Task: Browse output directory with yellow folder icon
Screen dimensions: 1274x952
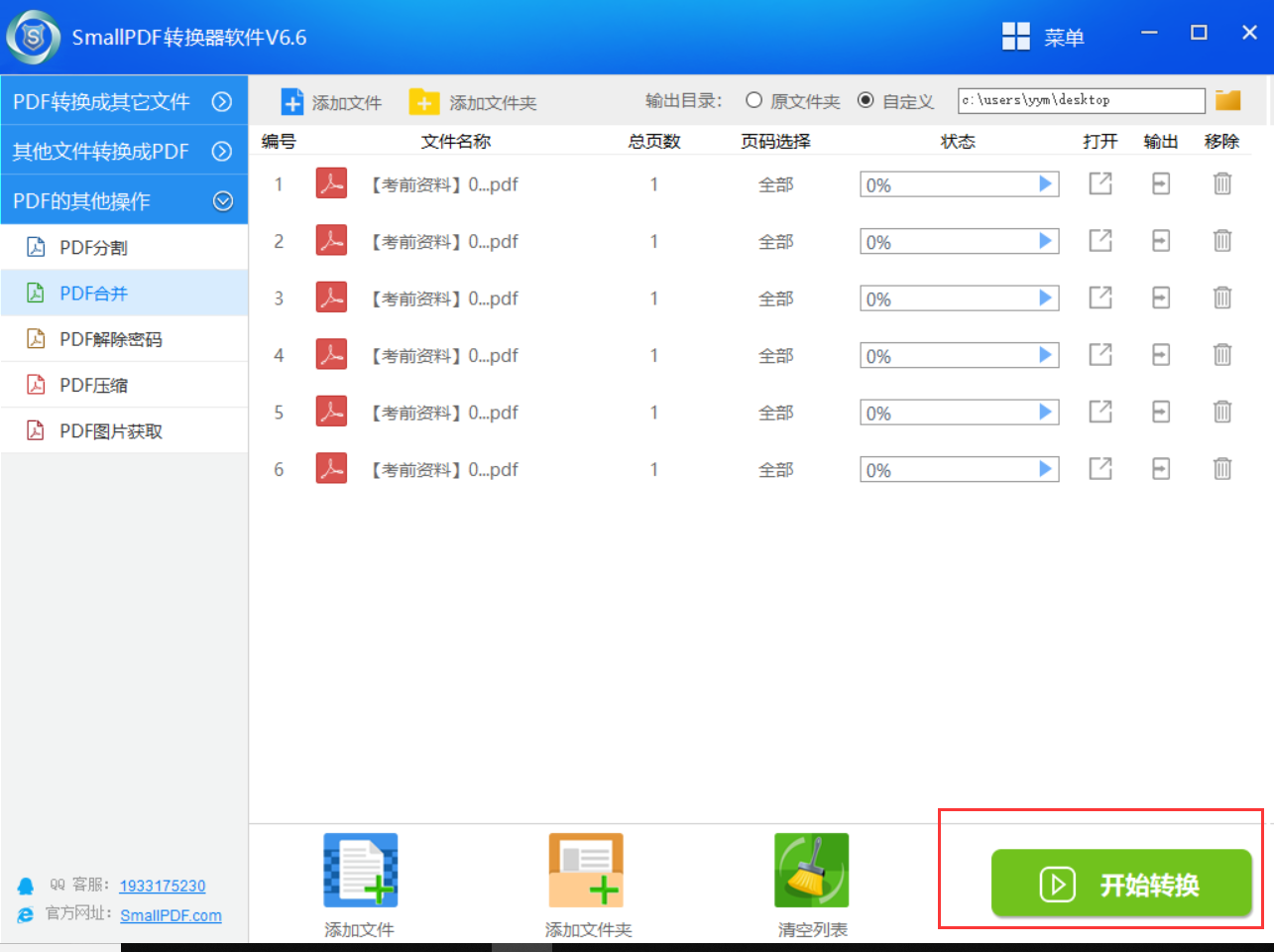Action: coord(1228,100)
